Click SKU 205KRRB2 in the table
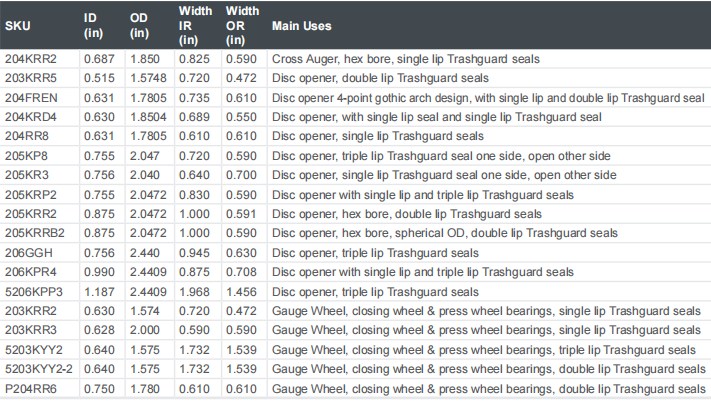 35,233
